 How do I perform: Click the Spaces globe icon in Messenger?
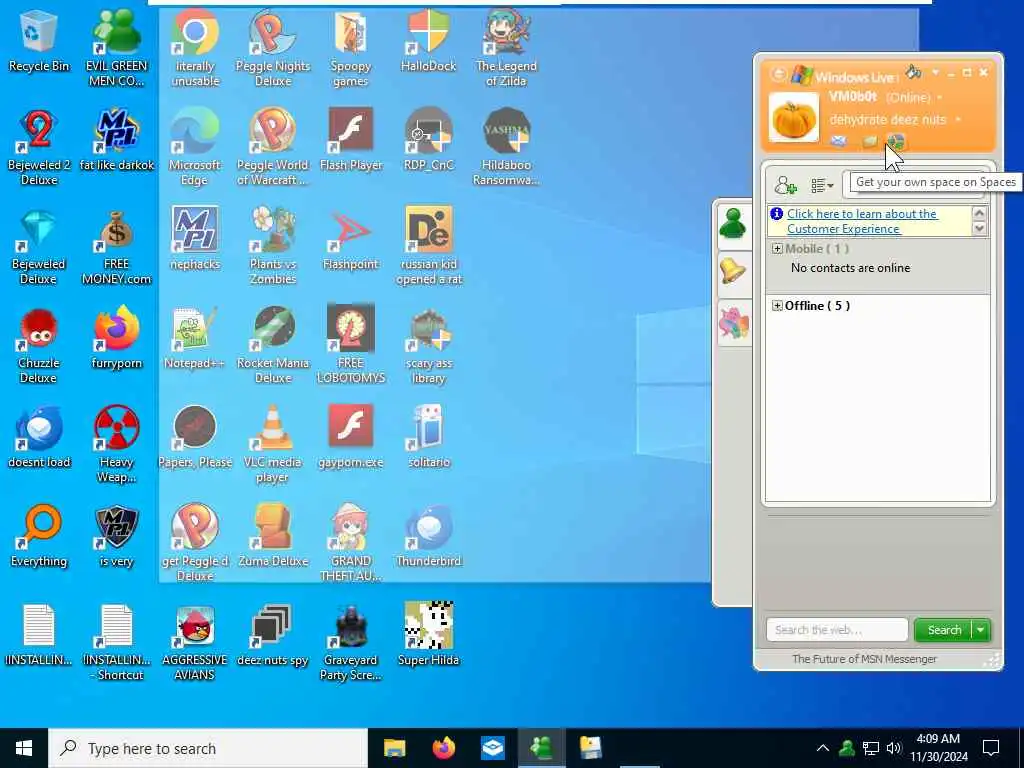coord(896,141)
